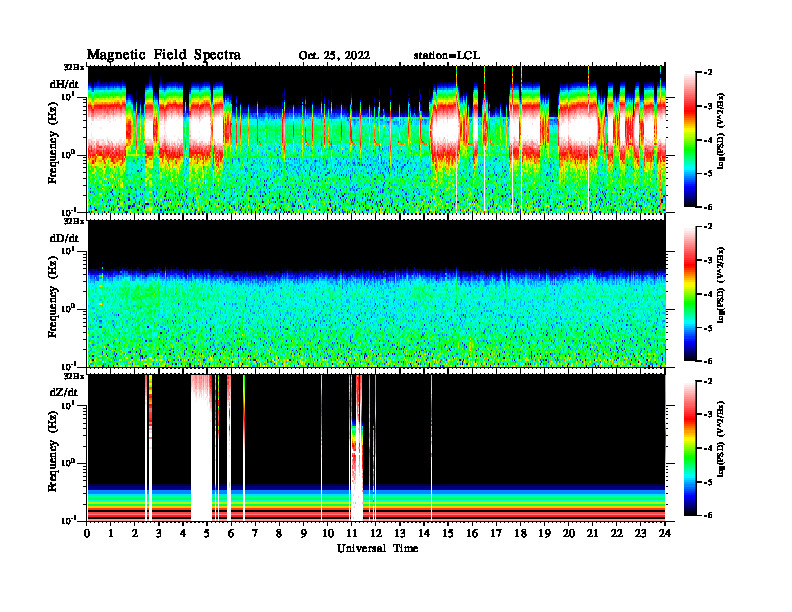Click hour tick label '13' on time axis

tap(400, 534)
